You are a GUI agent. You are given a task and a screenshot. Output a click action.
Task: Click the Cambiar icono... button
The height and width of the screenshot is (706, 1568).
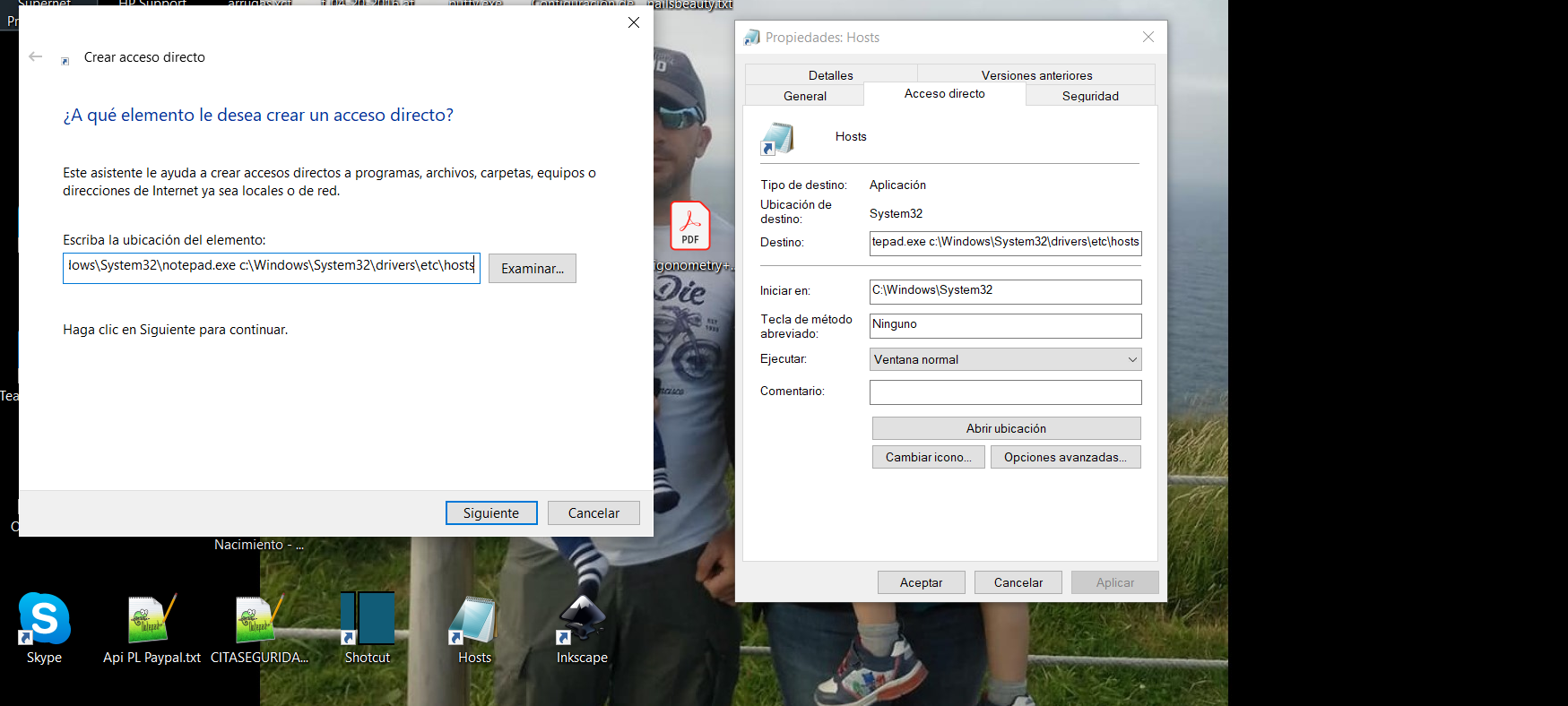click(928, 457)
